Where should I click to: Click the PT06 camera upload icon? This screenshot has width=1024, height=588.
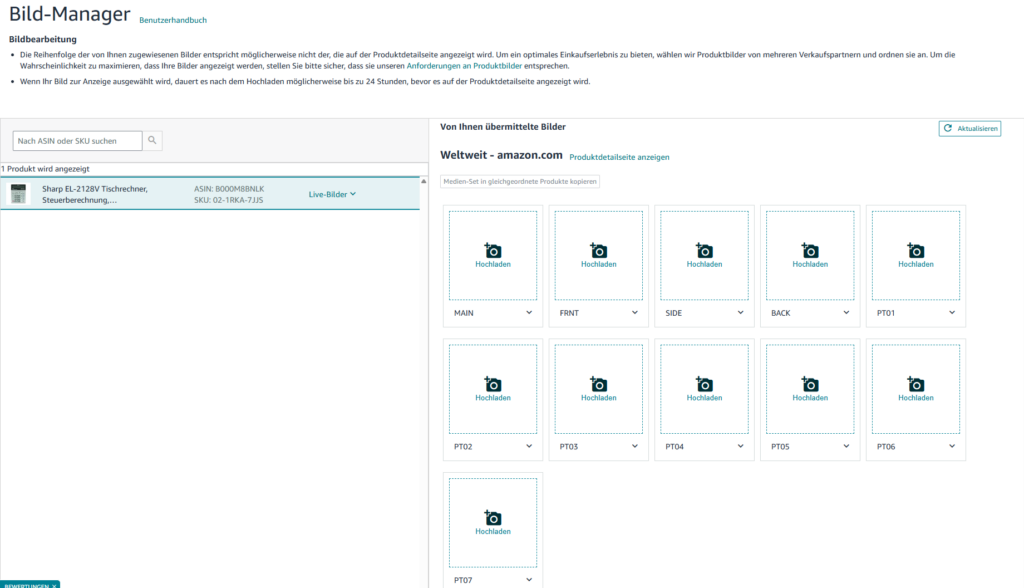[x=915, y=388]
